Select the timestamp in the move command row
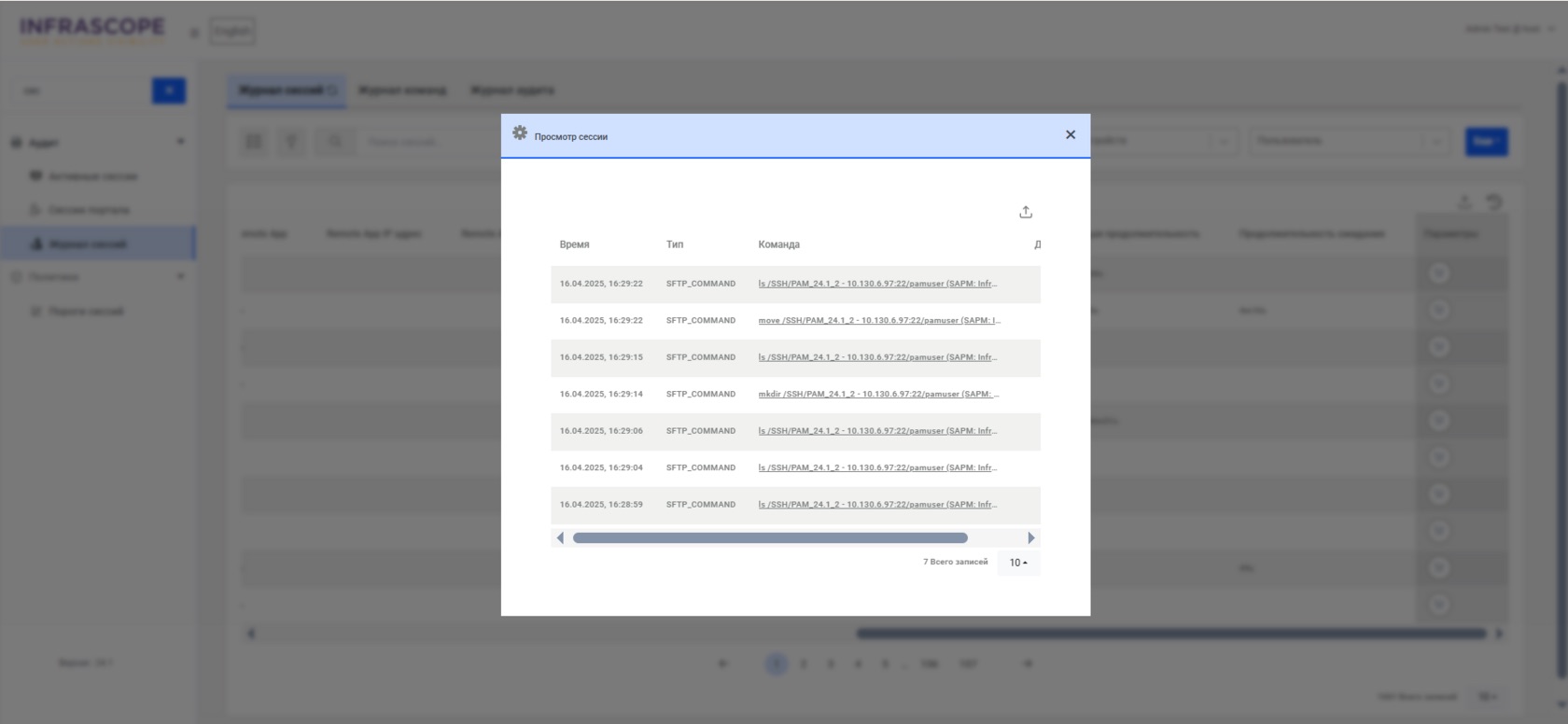The height and width of the screenshot is (724, 1568). coord(601,321)
